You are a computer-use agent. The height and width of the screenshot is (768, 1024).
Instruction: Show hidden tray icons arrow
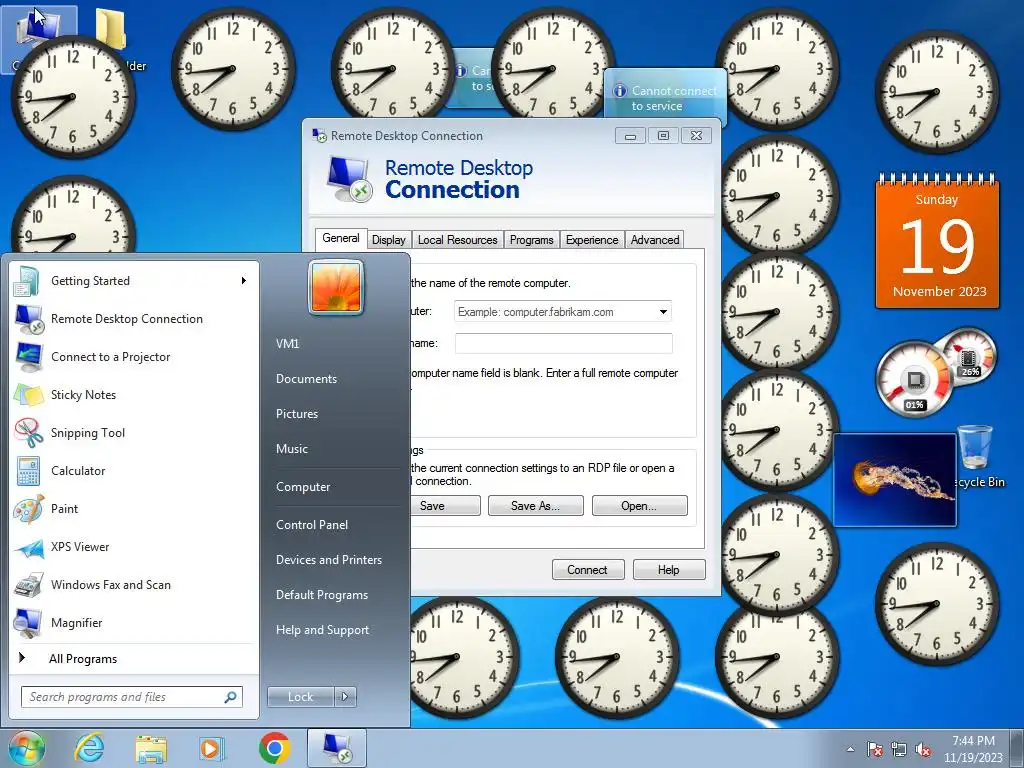tap(850, 749)
